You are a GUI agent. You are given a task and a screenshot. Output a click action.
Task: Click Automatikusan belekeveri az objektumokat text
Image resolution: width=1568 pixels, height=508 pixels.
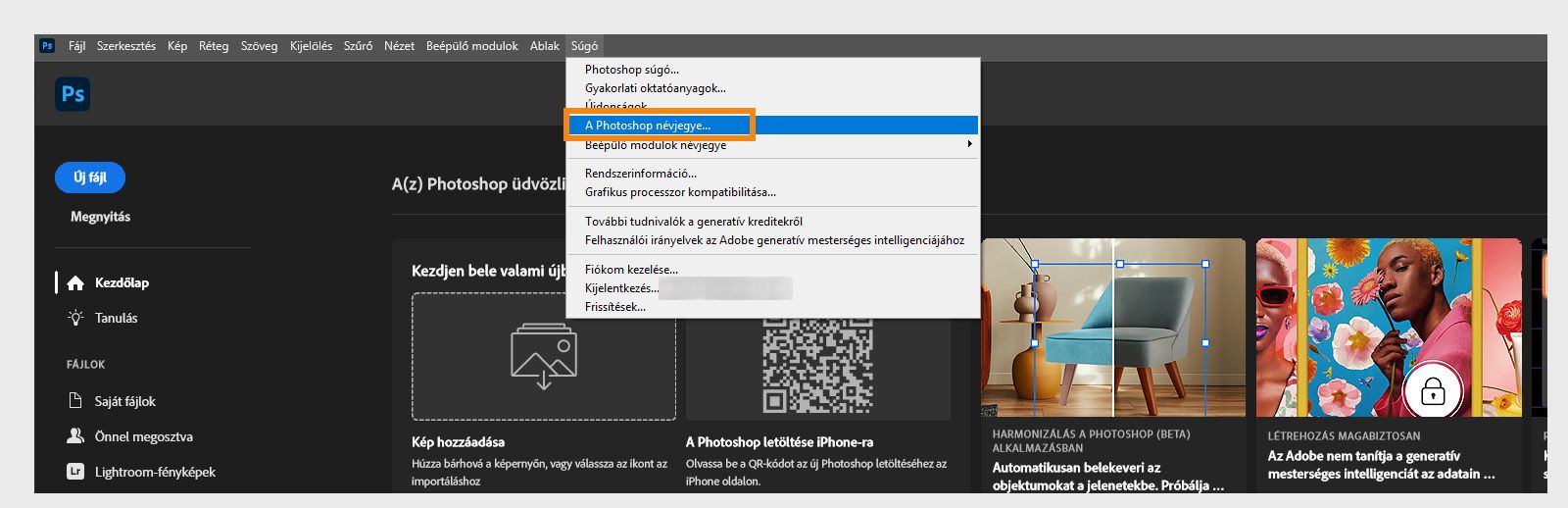click(1108, 477)
